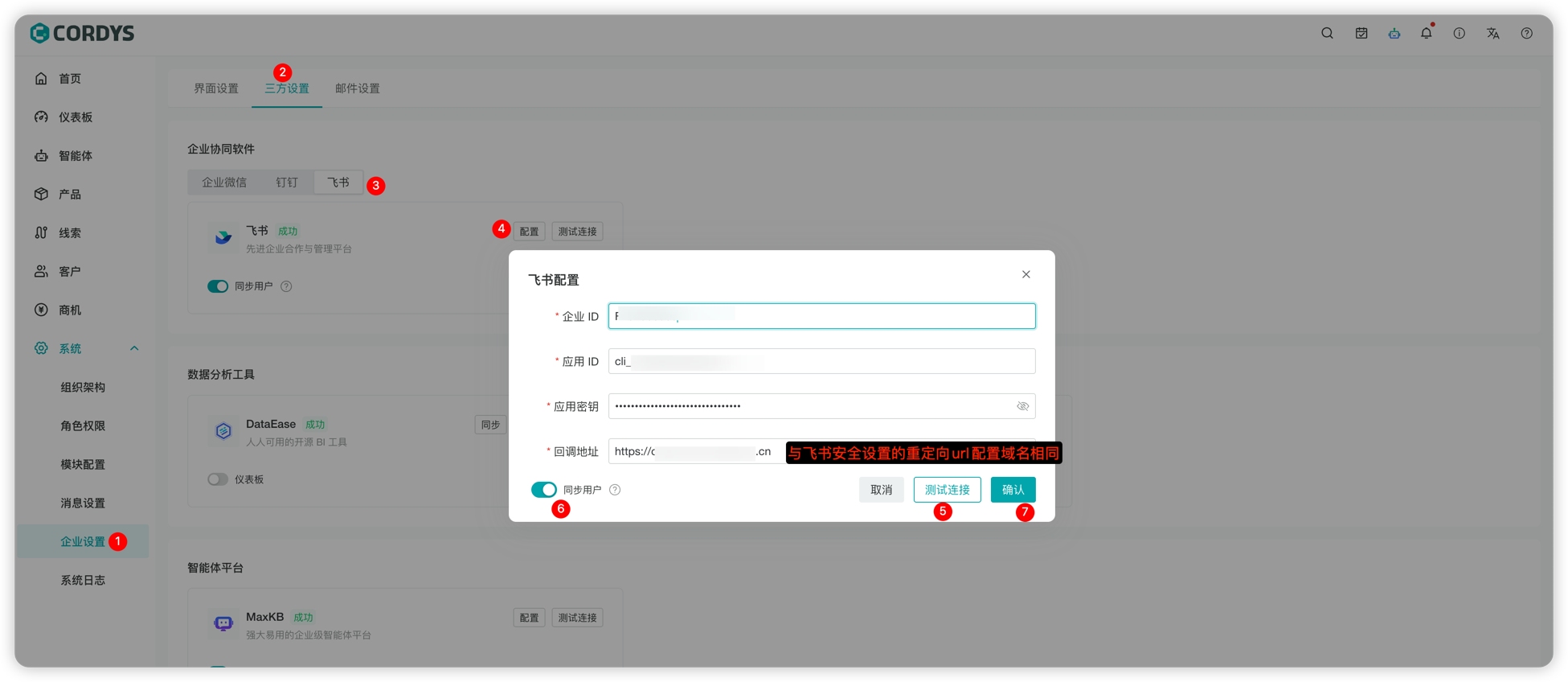Toggle 同步用户 switch in the dialog
Image resolution: width=1568 pixels, height=682 pixels.
point(544,490)
